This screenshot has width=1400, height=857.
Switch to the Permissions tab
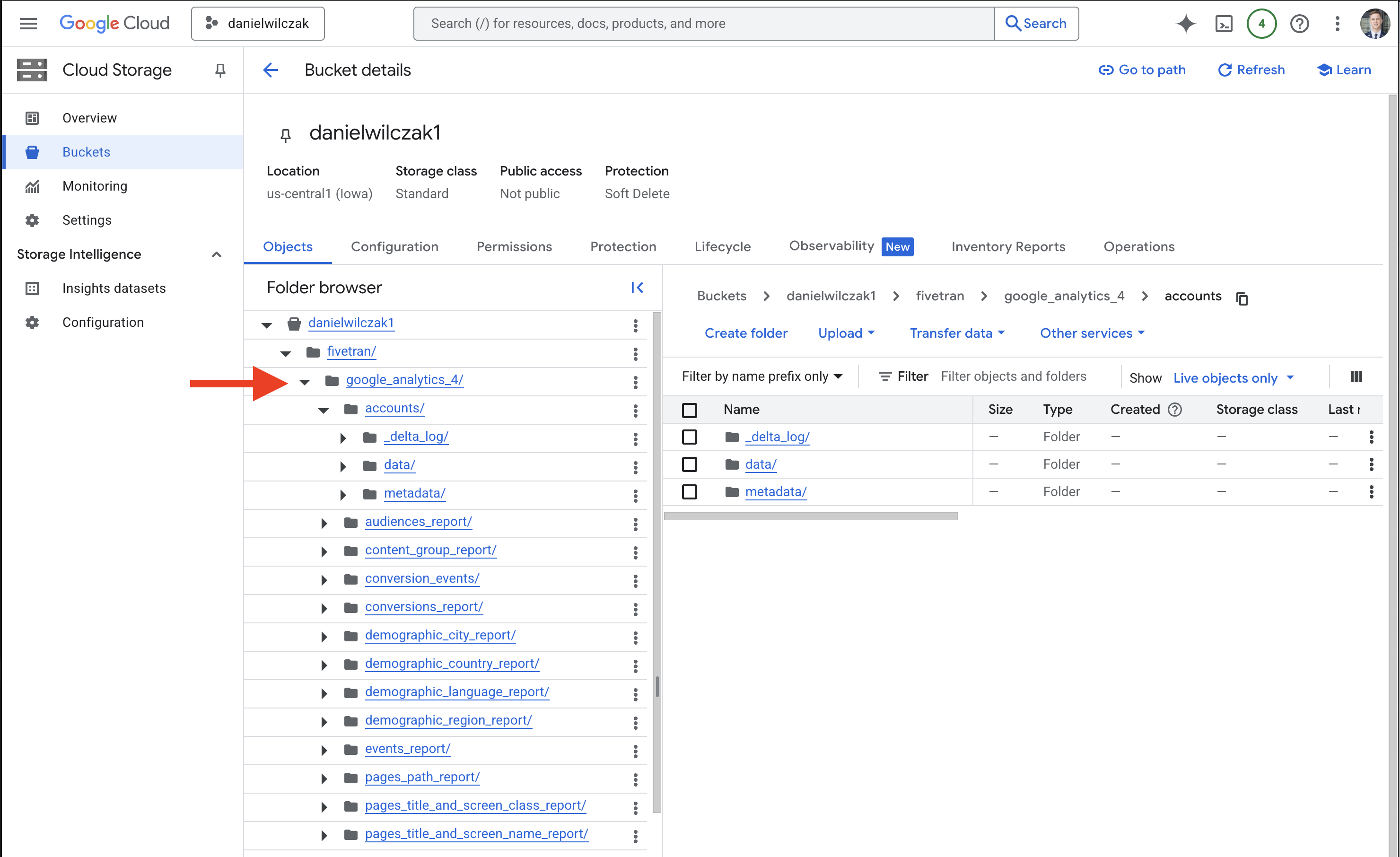514,246
